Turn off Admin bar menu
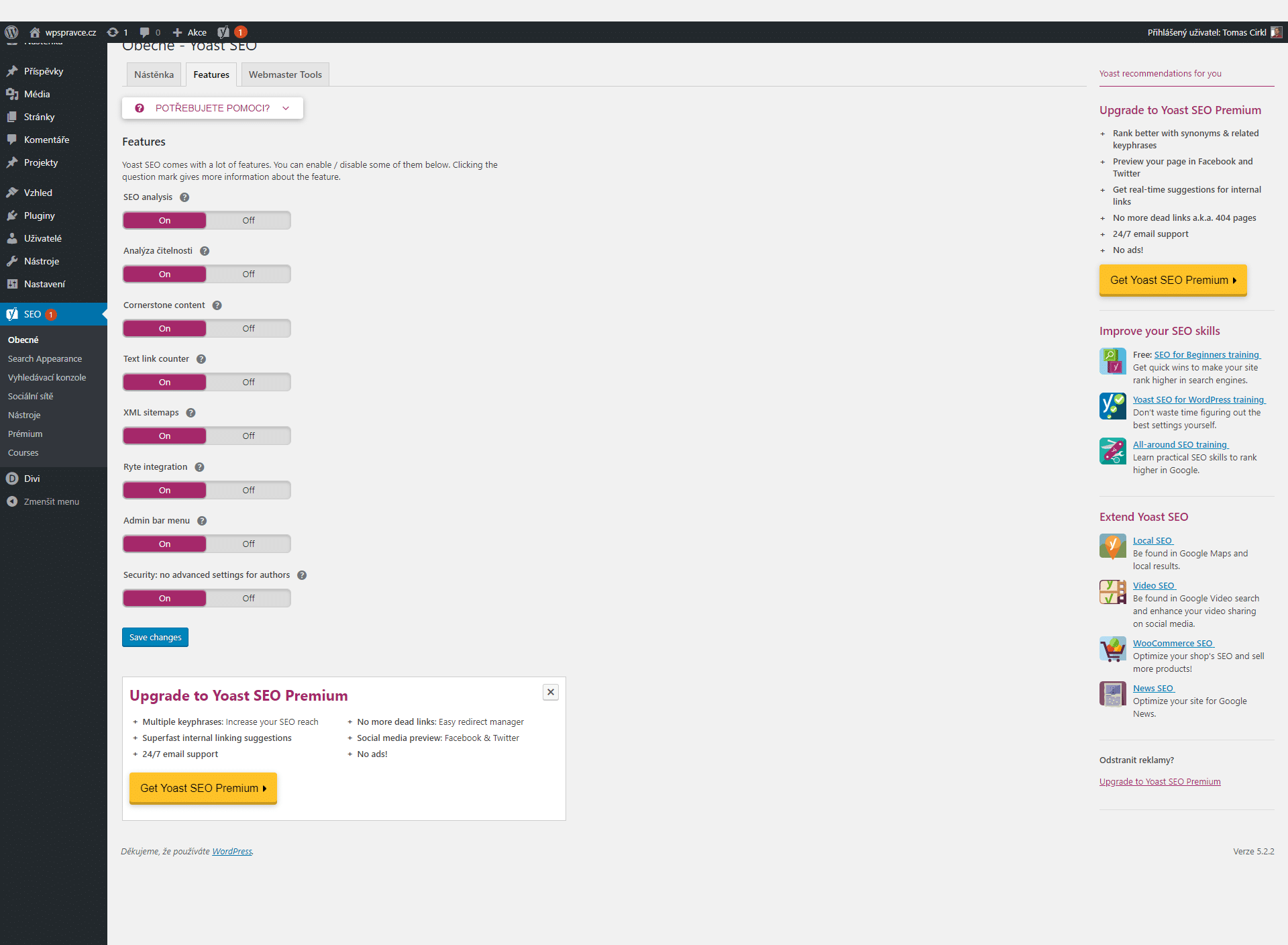This screenshot has height=945, width=1288. [x=248, y=544]
